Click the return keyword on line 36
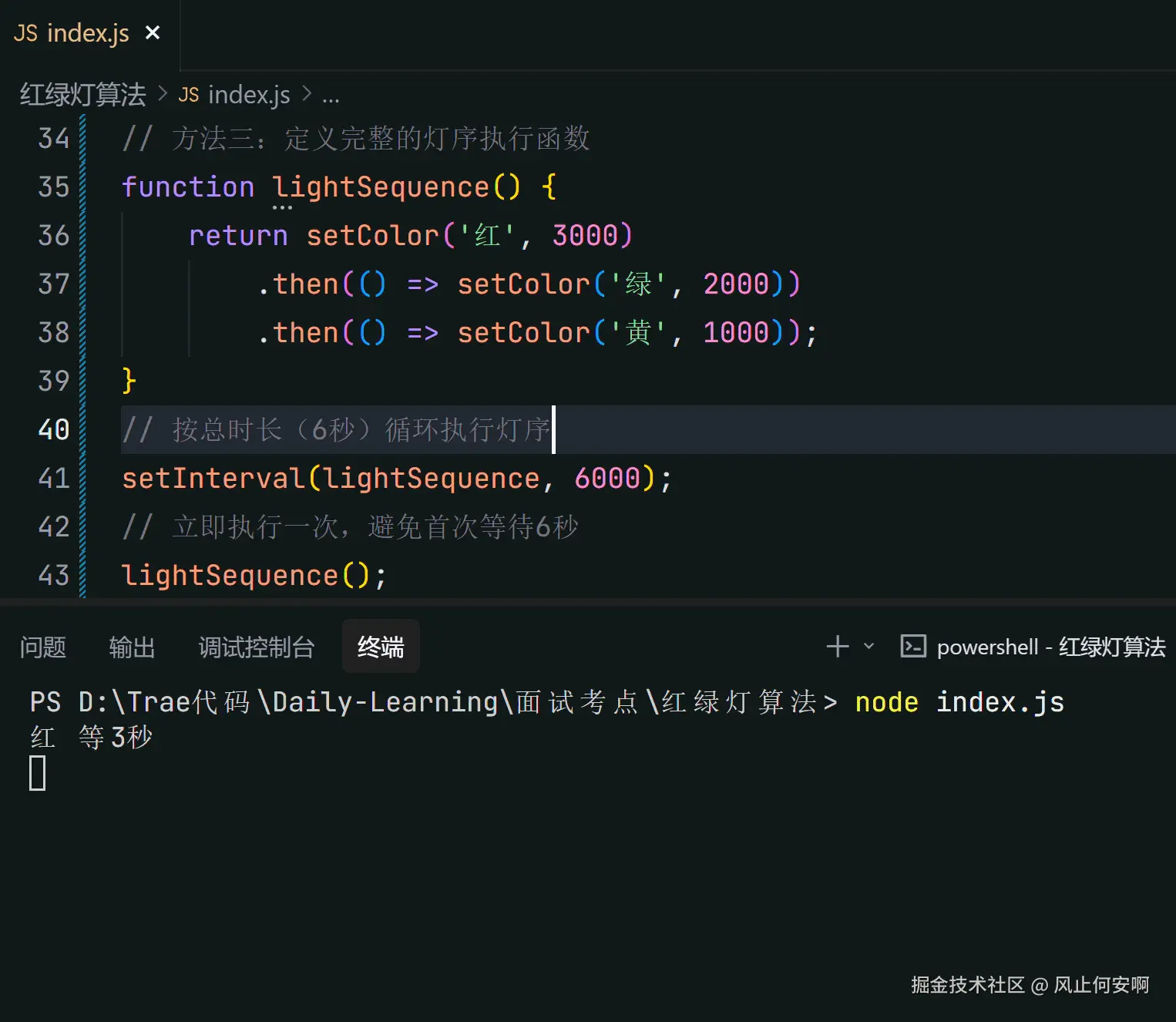 [238, 236]
